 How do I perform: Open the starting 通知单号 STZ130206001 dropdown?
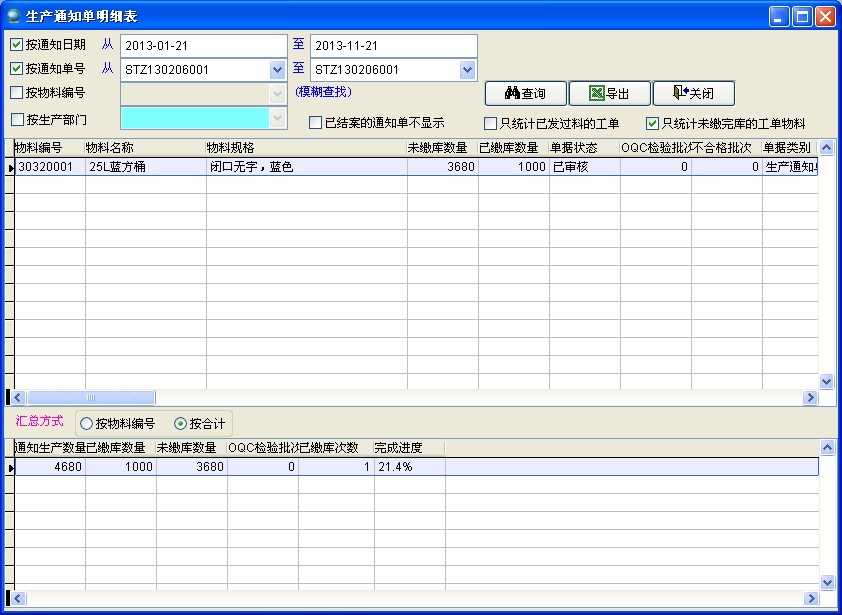coord(277,70)
